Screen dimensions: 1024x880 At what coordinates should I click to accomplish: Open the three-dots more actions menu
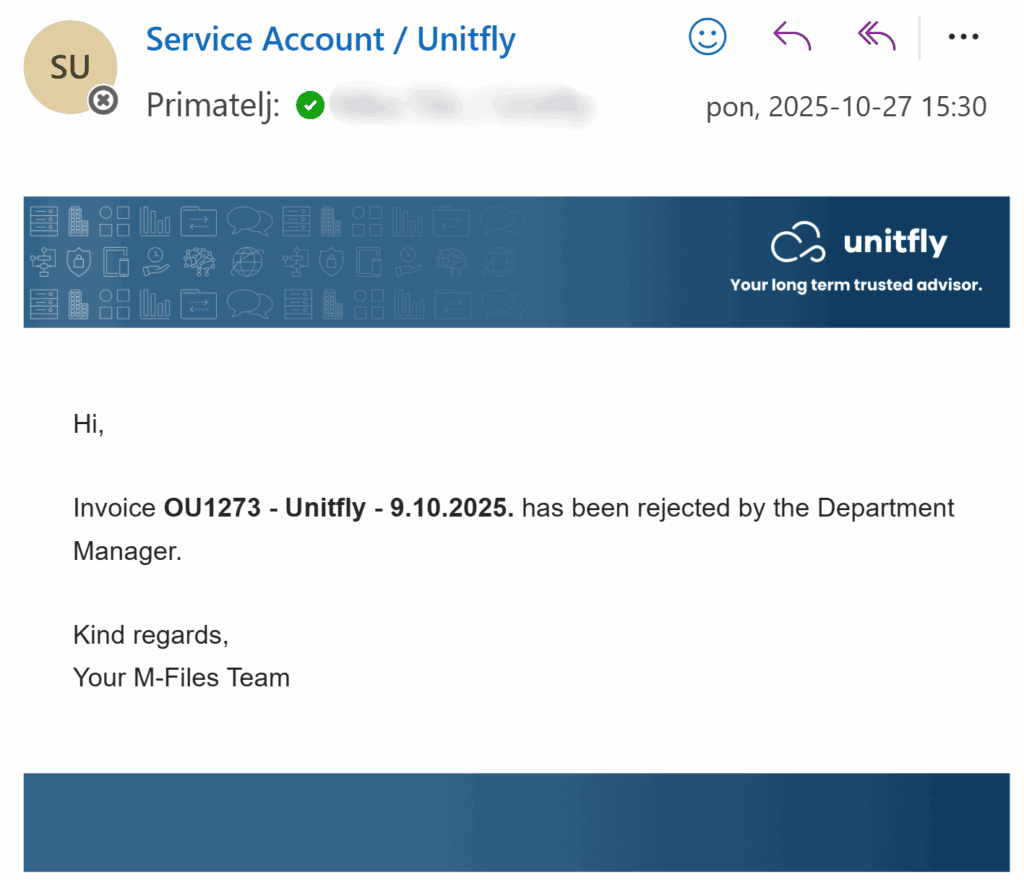click(x=963, y=38)
